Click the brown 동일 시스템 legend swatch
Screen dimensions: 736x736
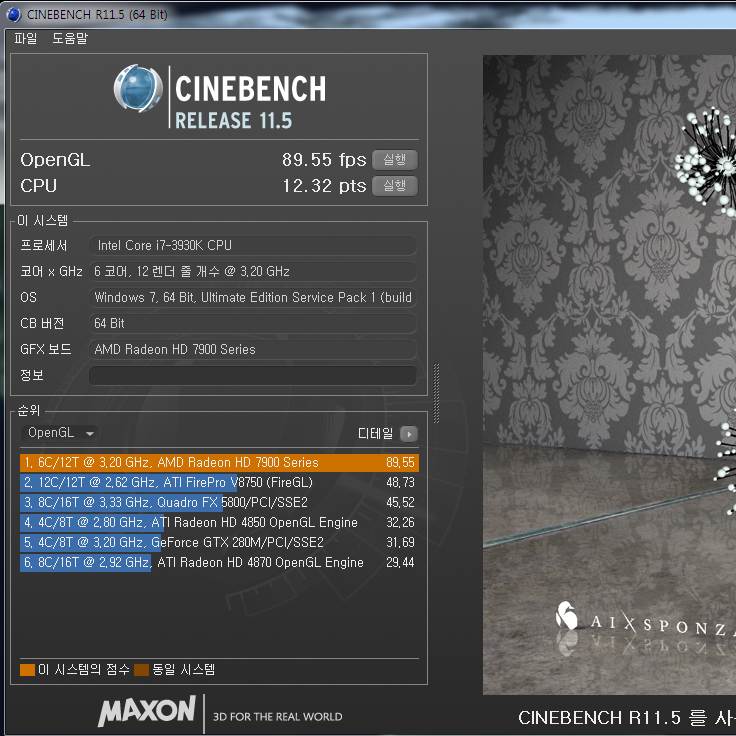141,670
